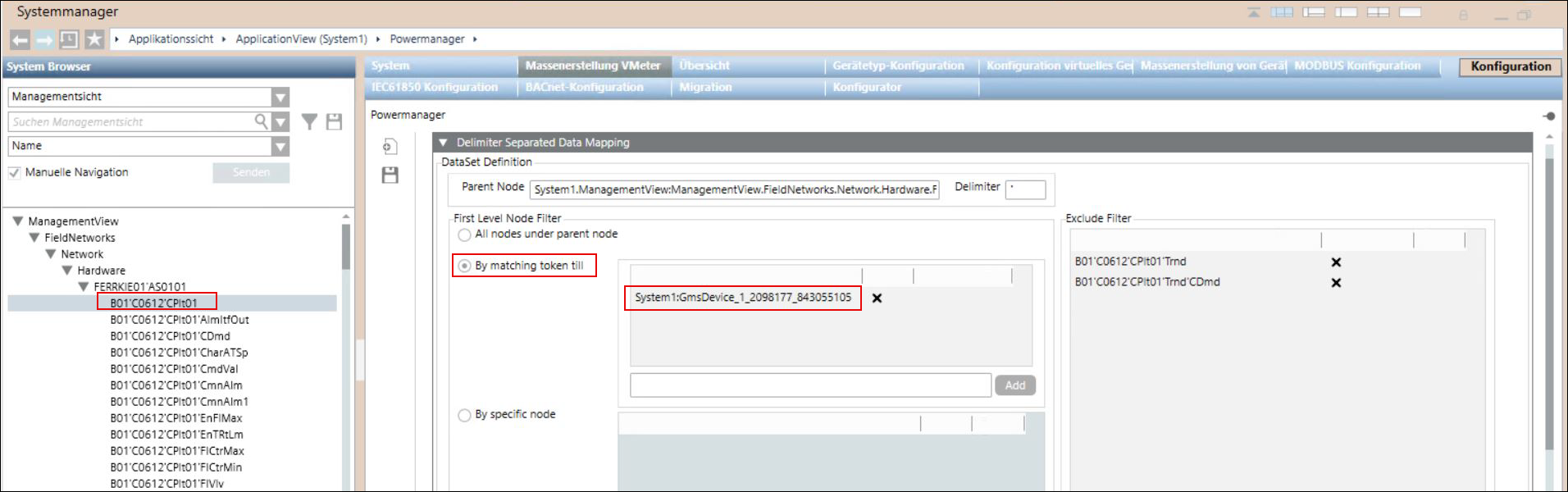Remove GmsDevice token with its X icon

coord(877,298)
